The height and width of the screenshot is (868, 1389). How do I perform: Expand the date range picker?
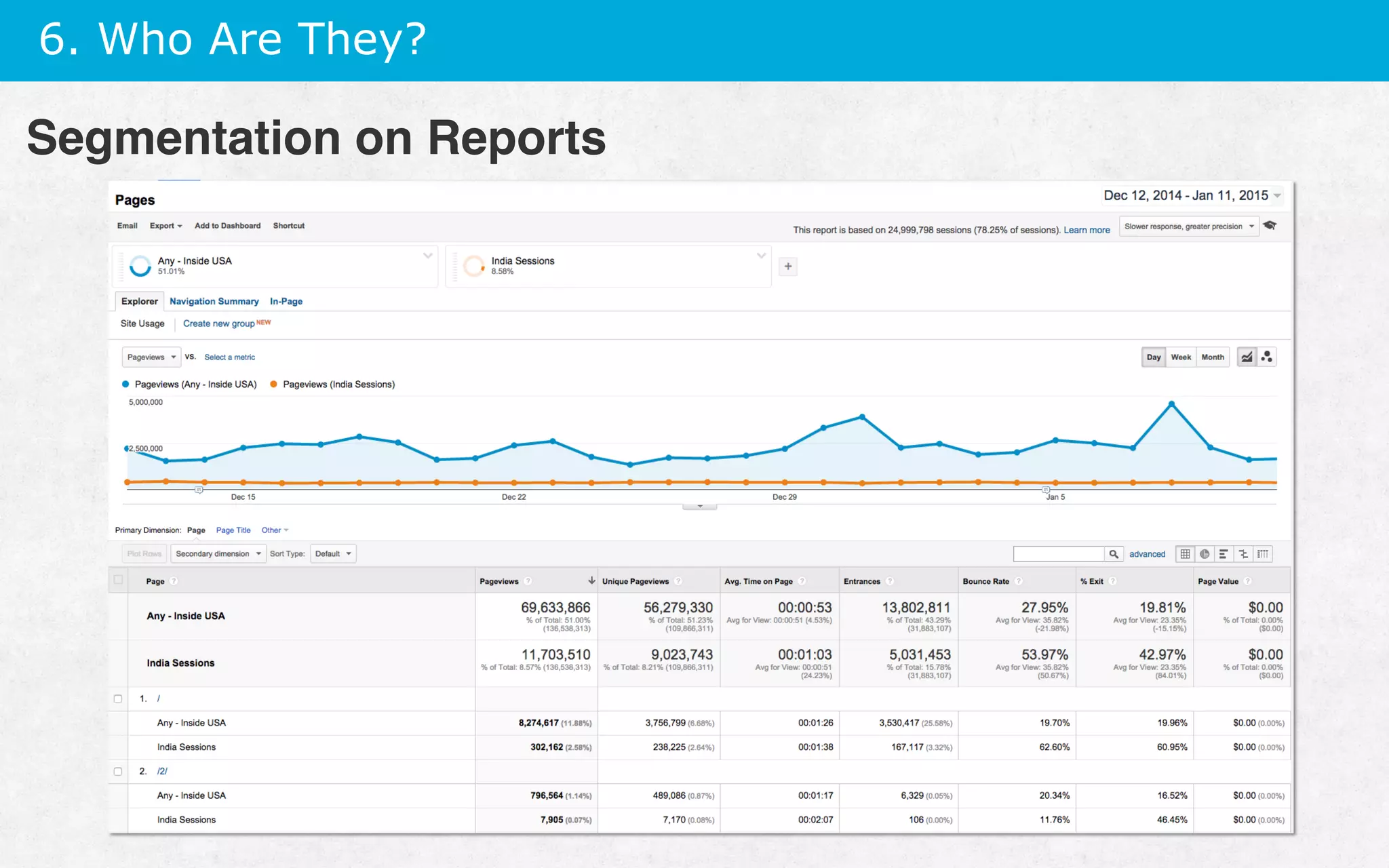coord(1192,196)
